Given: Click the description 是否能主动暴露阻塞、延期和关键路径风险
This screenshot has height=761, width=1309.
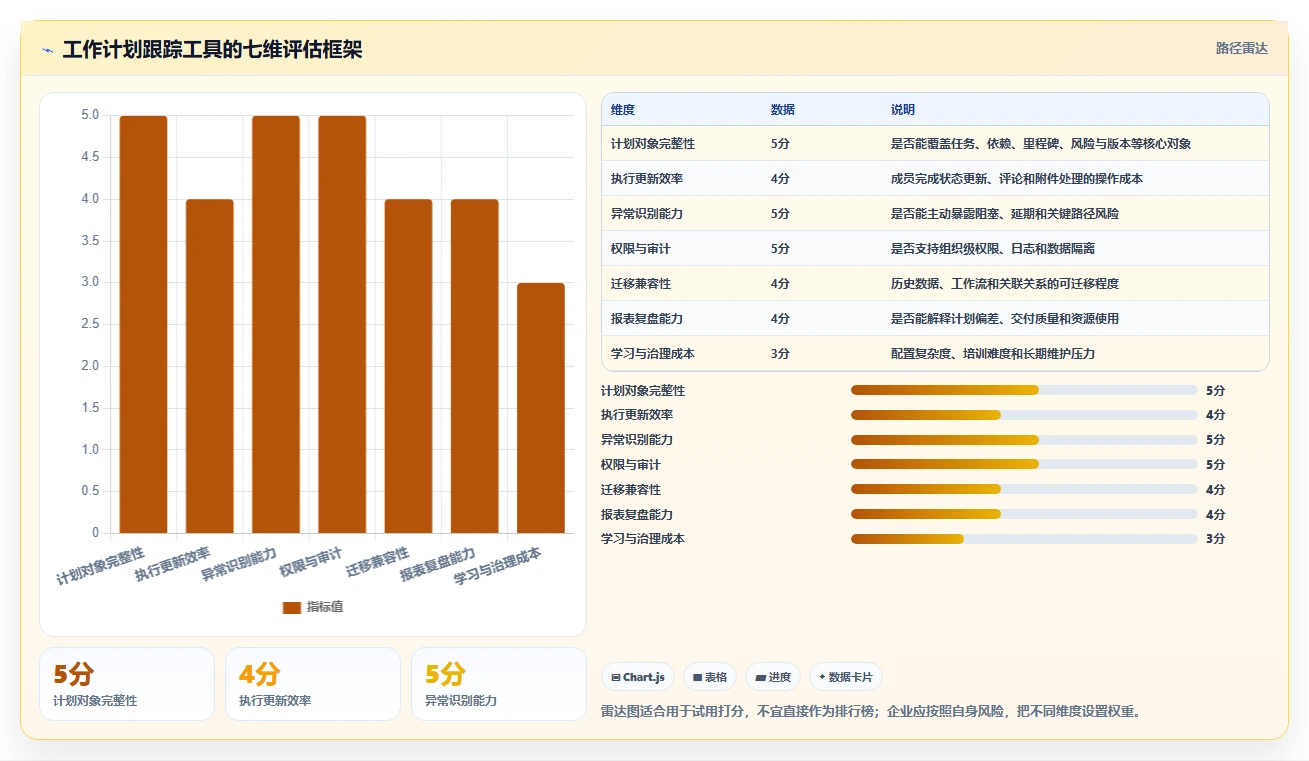Looking at the screenshot, I should click(x=1005, y=214).
